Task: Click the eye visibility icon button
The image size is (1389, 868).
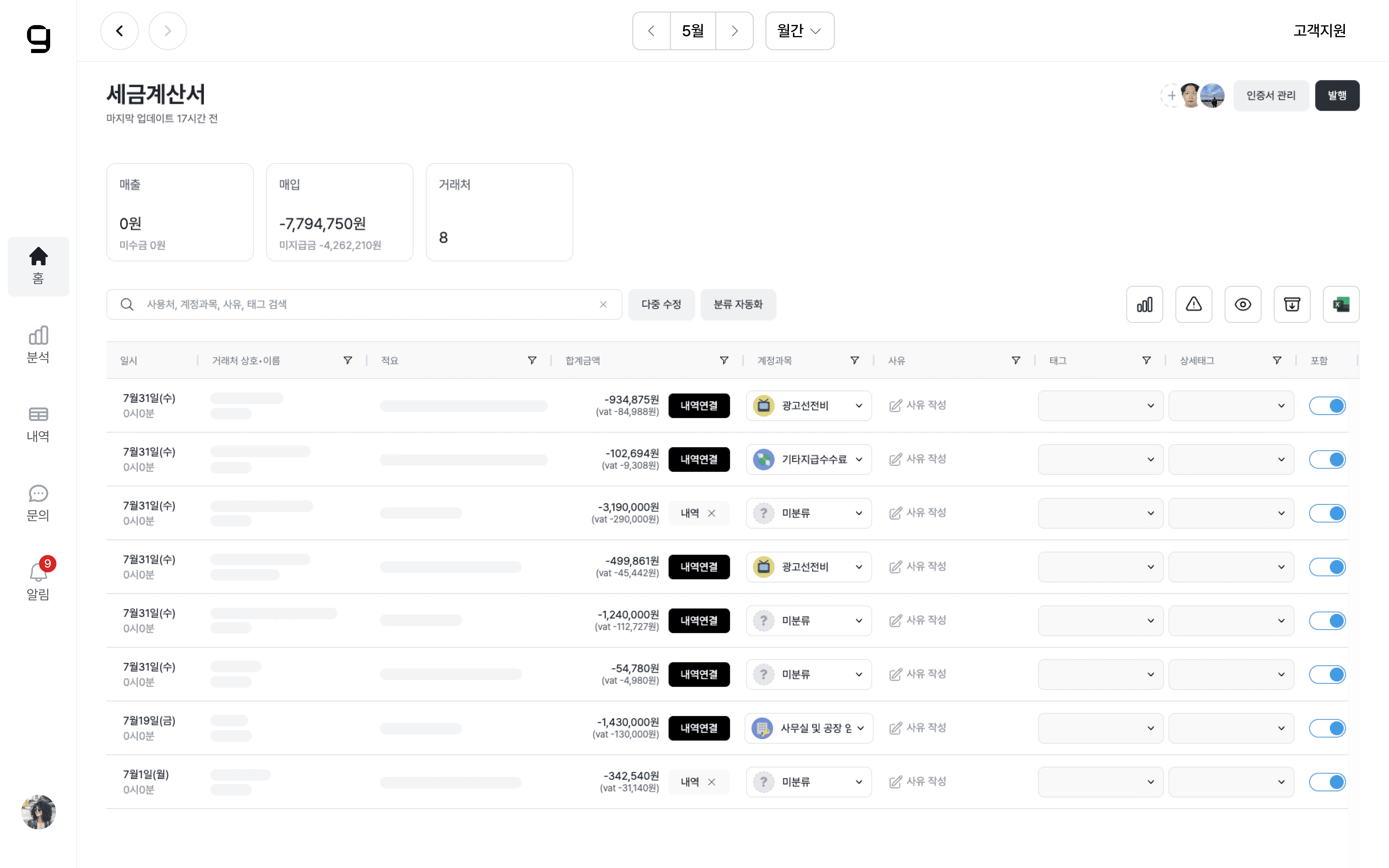Action: (1243, 304)
